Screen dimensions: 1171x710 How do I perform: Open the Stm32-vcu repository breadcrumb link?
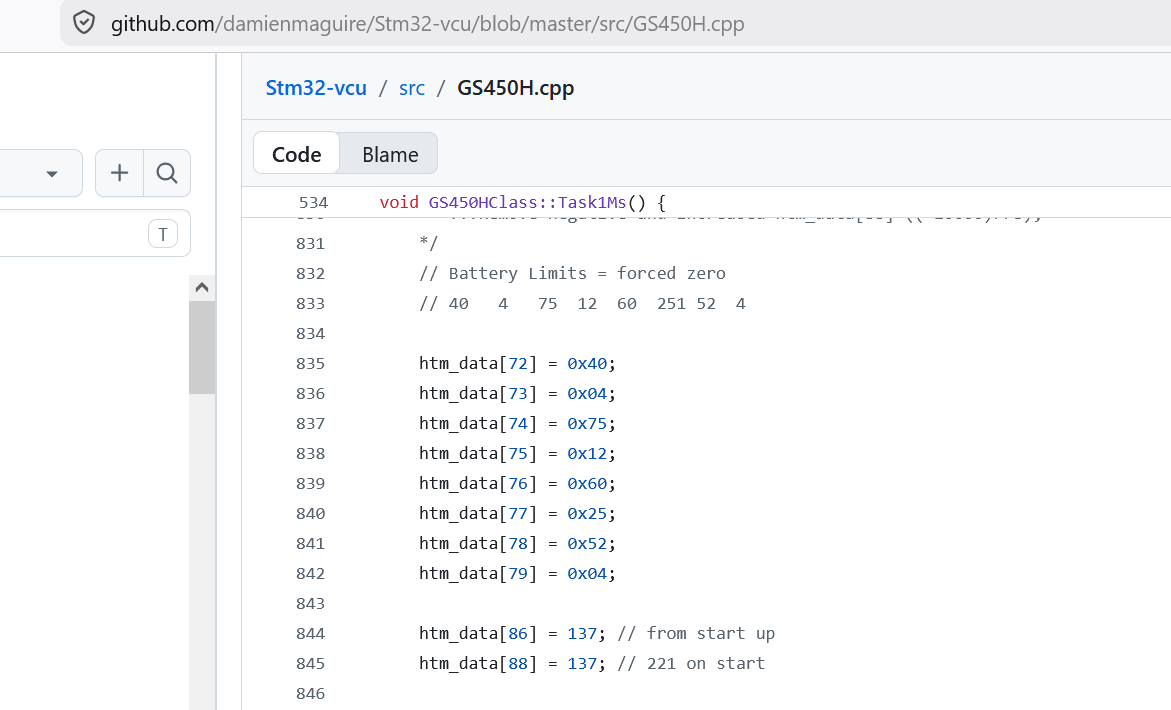click(x=316, y=88)
